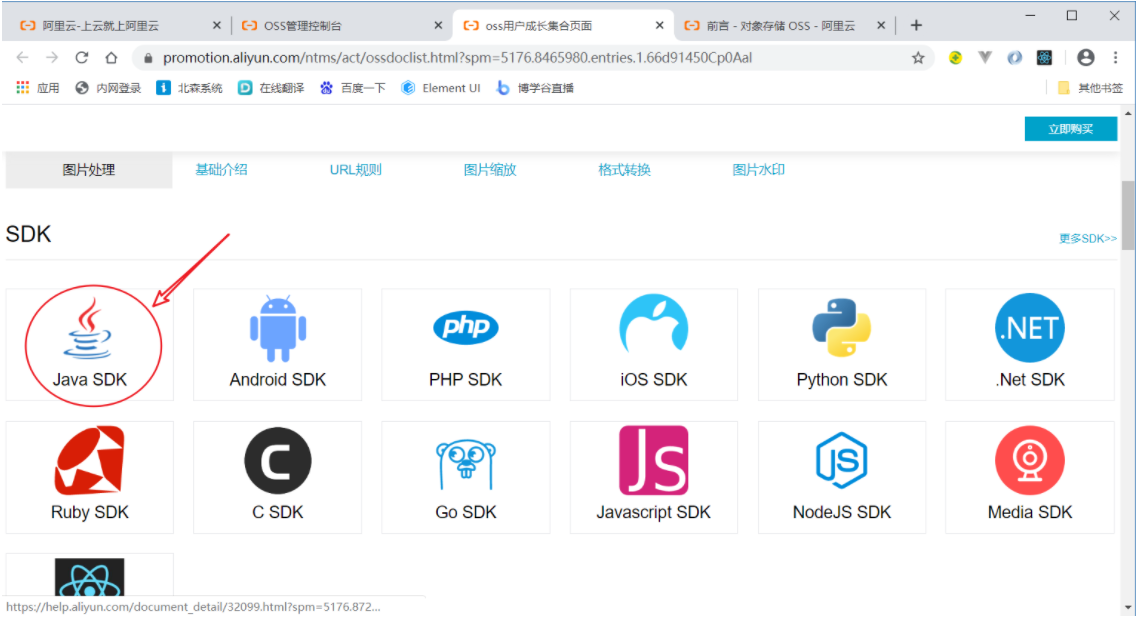Open the URL规则 link
The image size is (1136, 624).
click(x=356, y=170)
